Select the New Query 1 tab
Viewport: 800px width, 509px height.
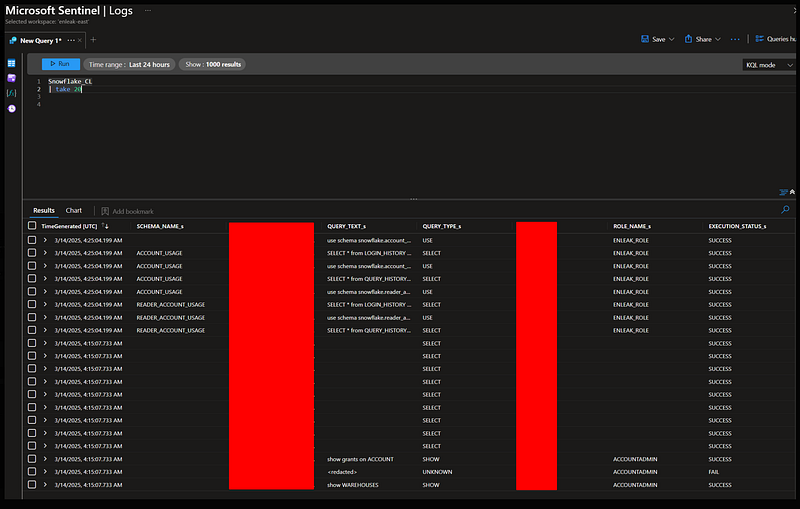[40, 40]
